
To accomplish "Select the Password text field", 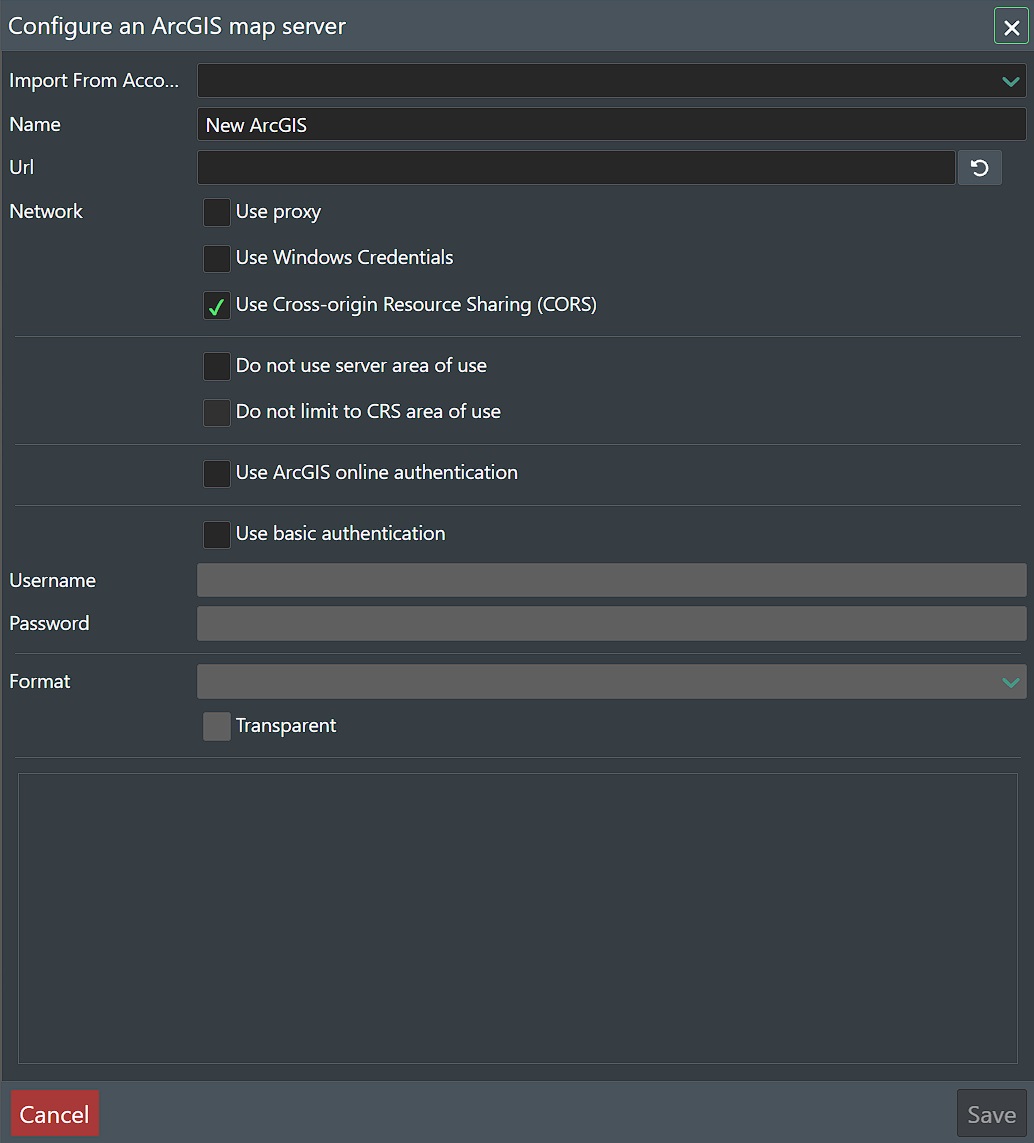I will (x=611, y=623).
